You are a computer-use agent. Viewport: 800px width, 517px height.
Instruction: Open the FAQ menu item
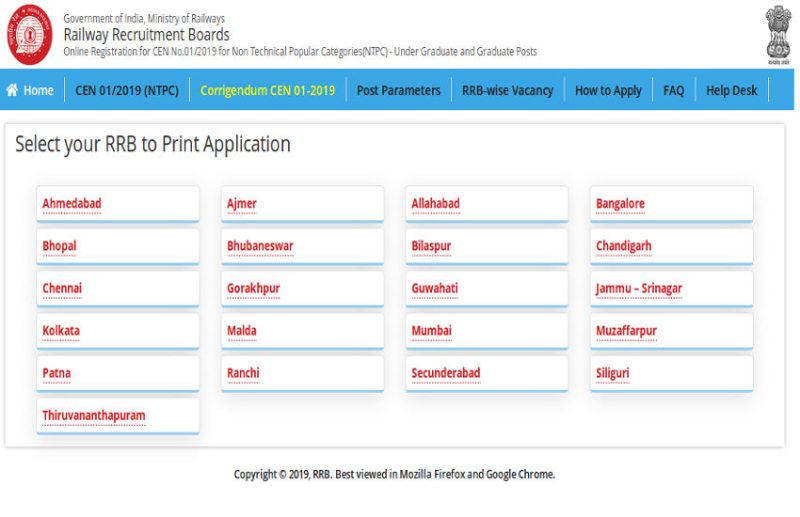(673, 90)
